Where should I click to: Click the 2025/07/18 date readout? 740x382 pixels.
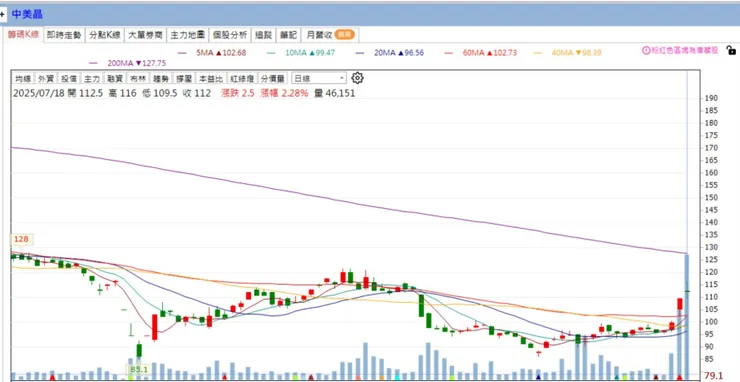tap(39, 93)
